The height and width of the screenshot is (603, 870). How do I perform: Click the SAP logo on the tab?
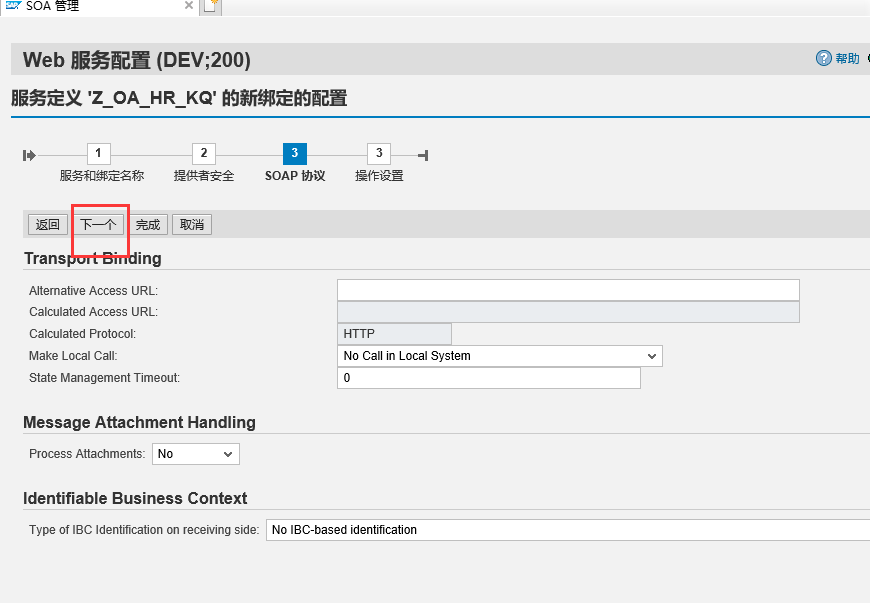pos(13,6)
